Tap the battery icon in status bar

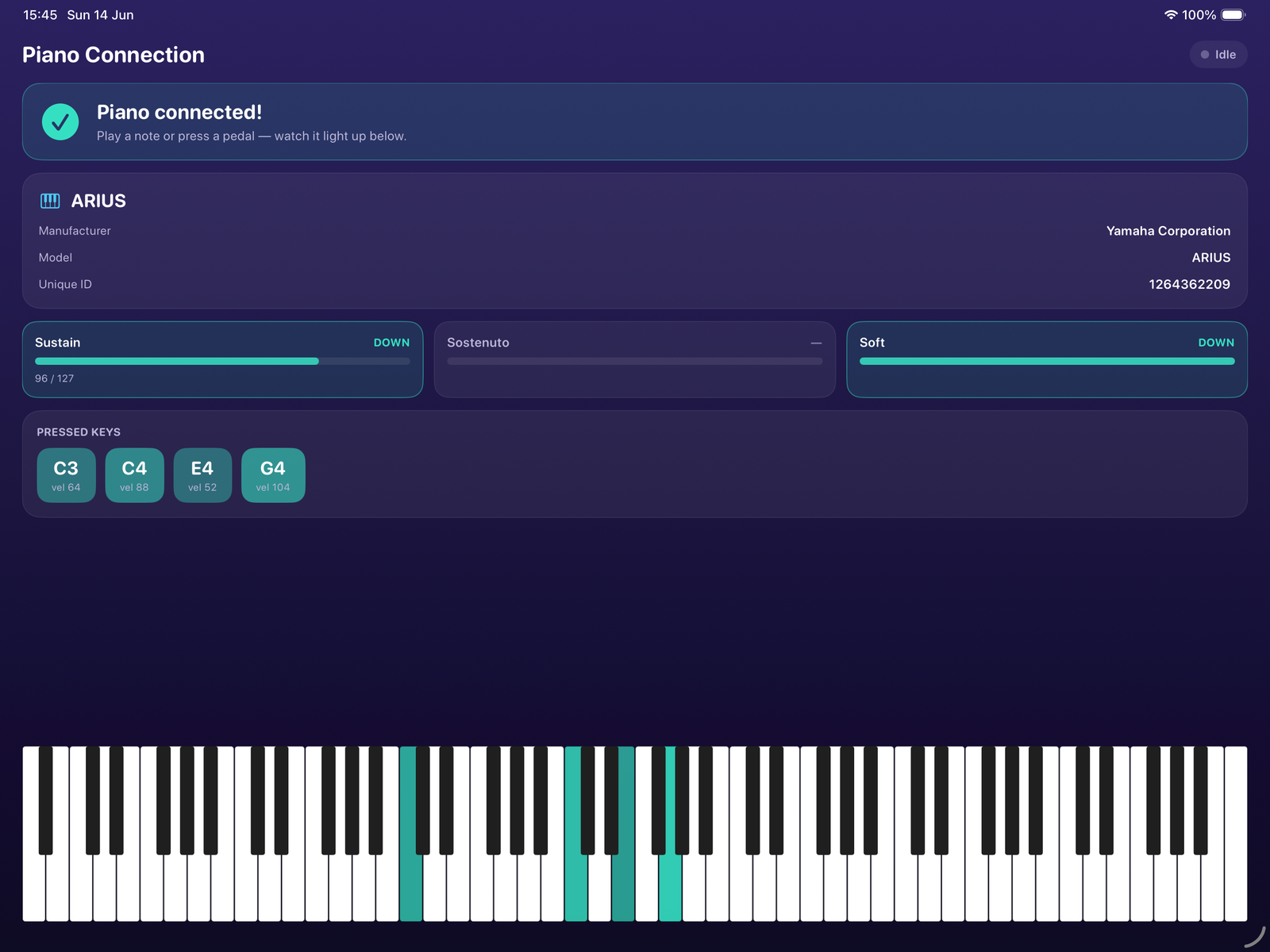(x=1233, y=15)
